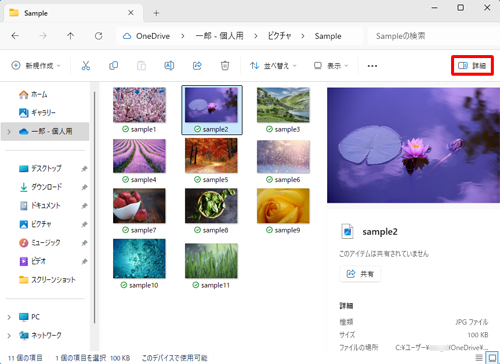Toggle the 詳細 details pane button
Viewport: 500px width, 364px height.
pyautogui.click(x=472, y=66)
